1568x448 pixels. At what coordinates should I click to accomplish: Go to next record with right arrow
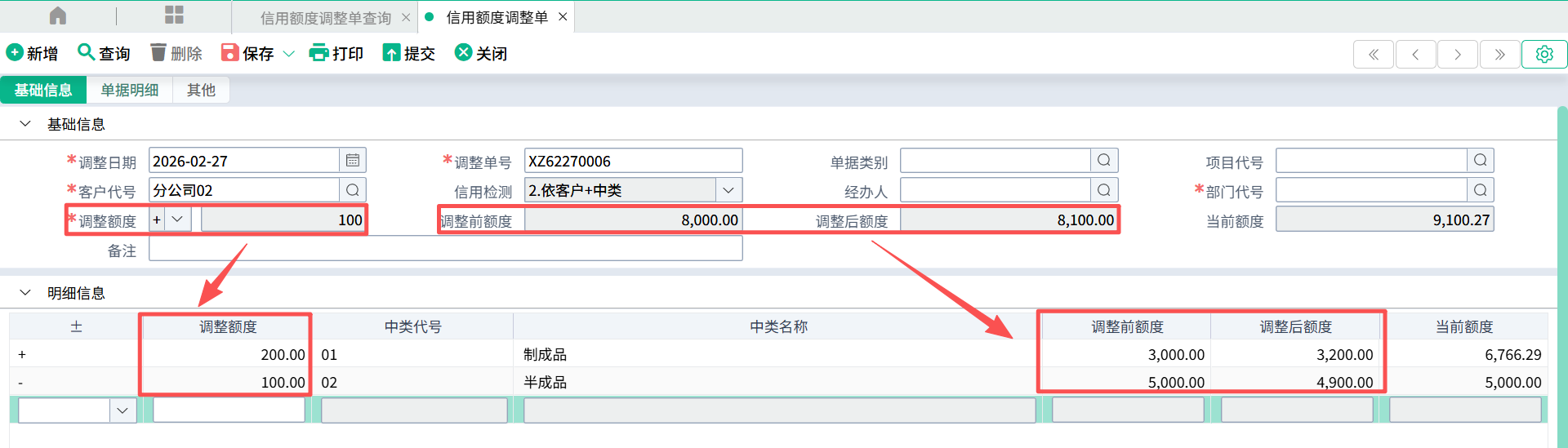coord(1458,55)
